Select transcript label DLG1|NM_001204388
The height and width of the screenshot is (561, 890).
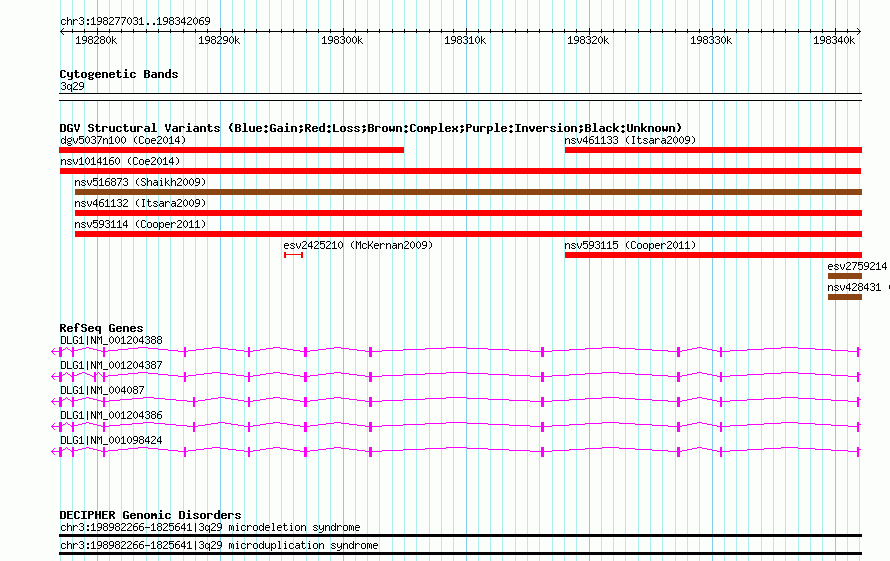pyautogui.click(x=111, y=341)
